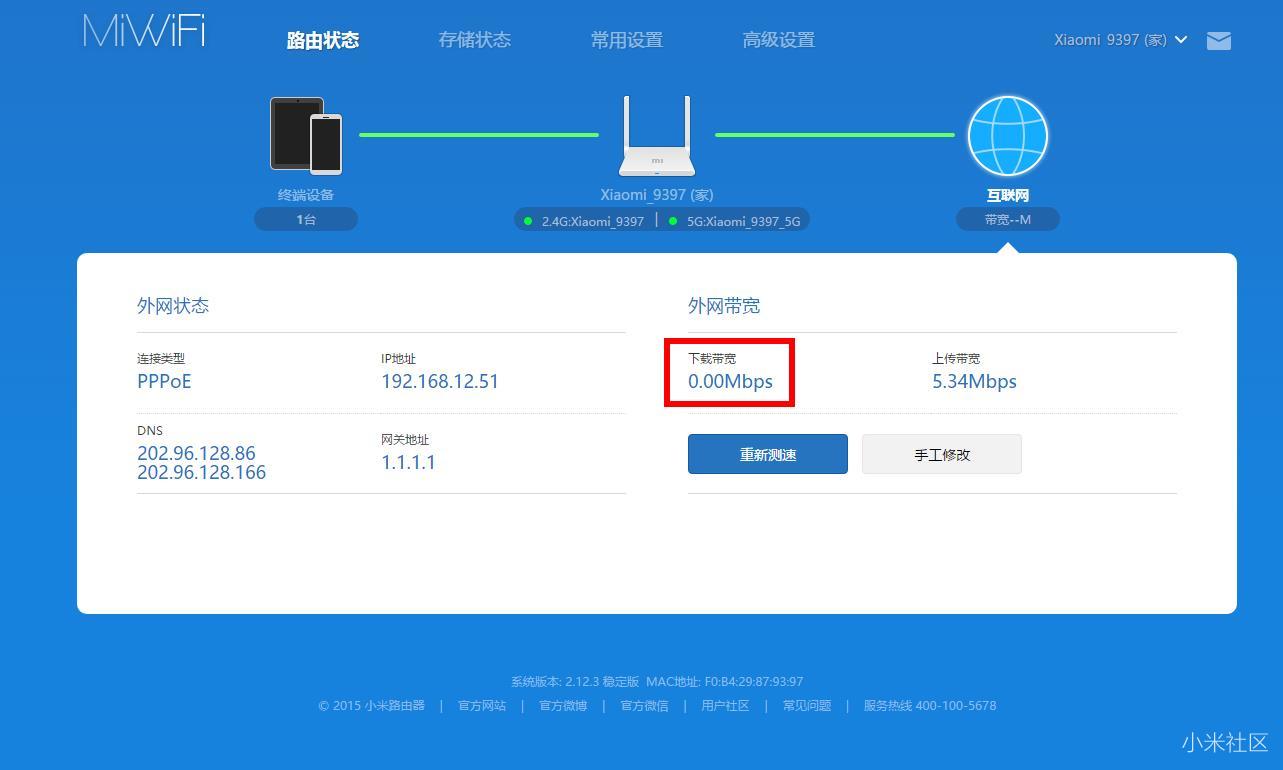
Task: Click the 外网带宽 section heading
Action: [x=724, y=306]
